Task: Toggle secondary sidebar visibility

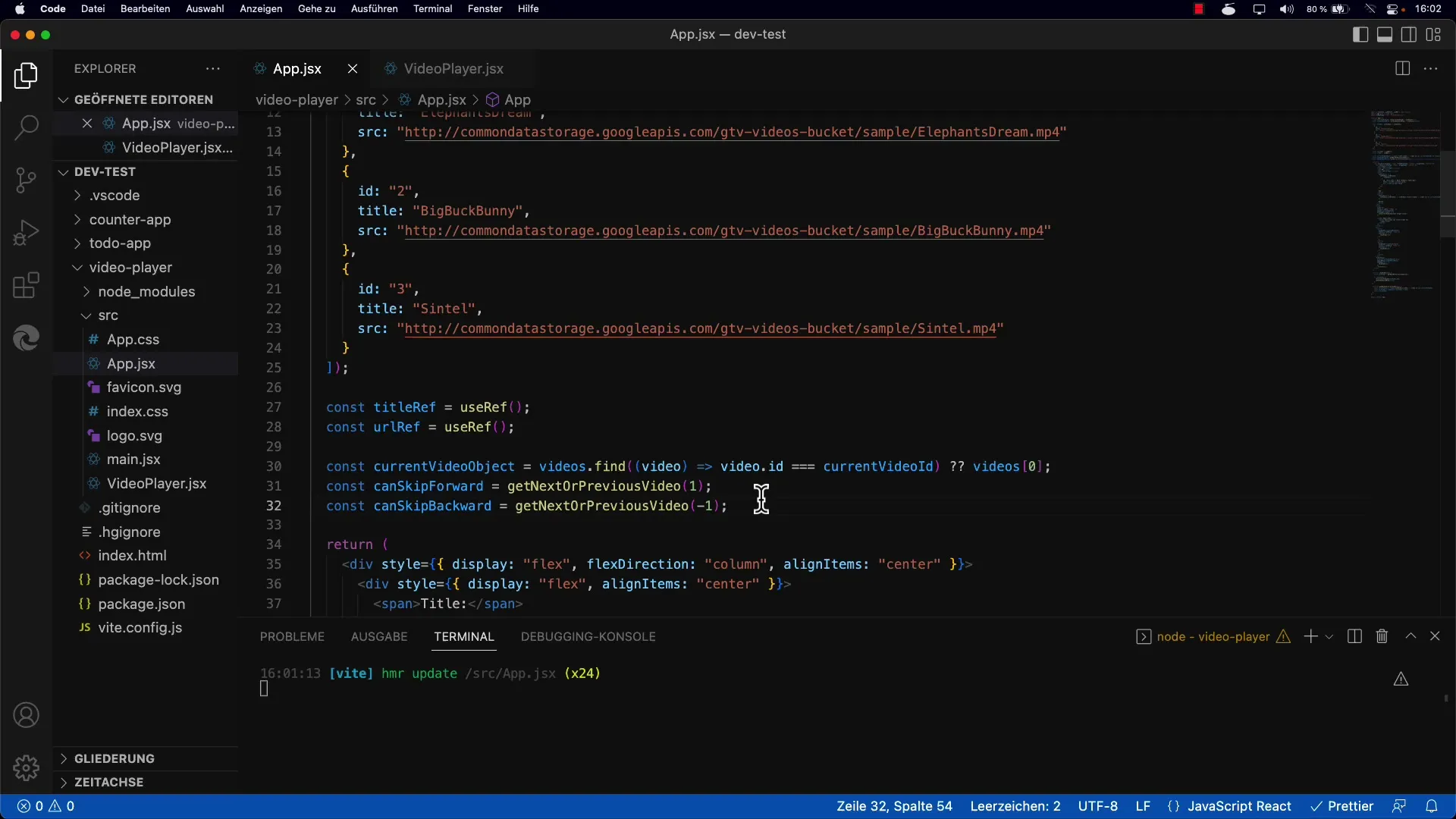Action: click(1409, 35)
